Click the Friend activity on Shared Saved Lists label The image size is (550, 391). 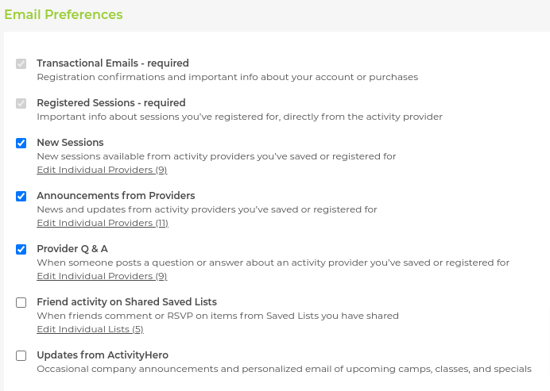pyautogui.click(x=127, y=302)
